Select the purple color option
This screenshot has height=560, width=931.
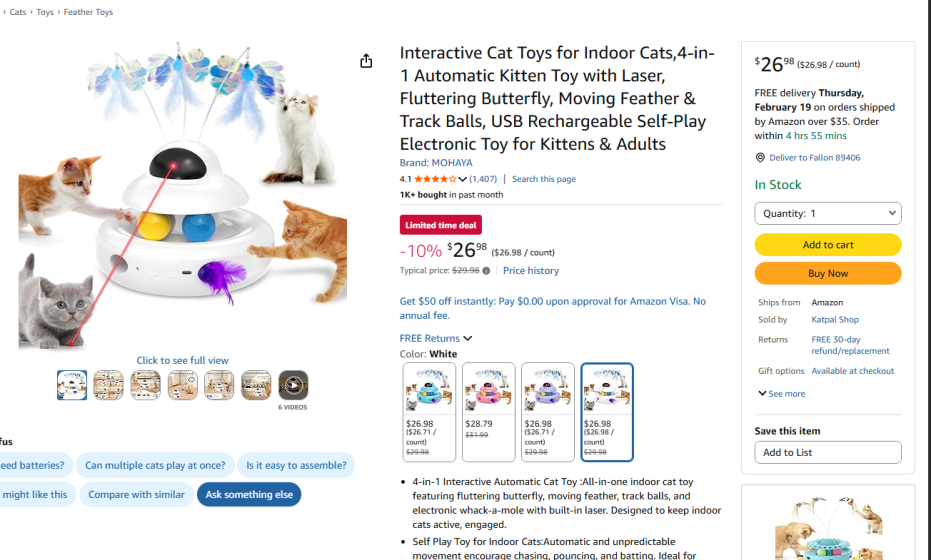pos(548,411)
